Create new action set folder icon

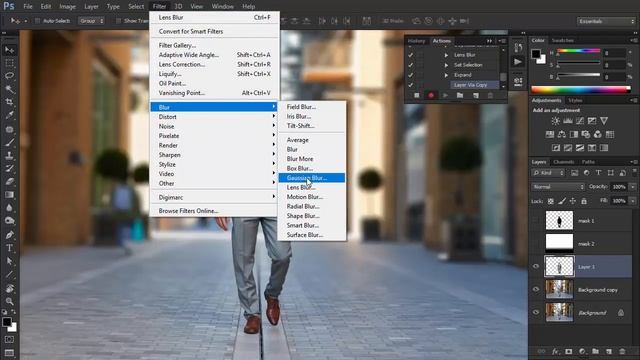click(460, 95)
